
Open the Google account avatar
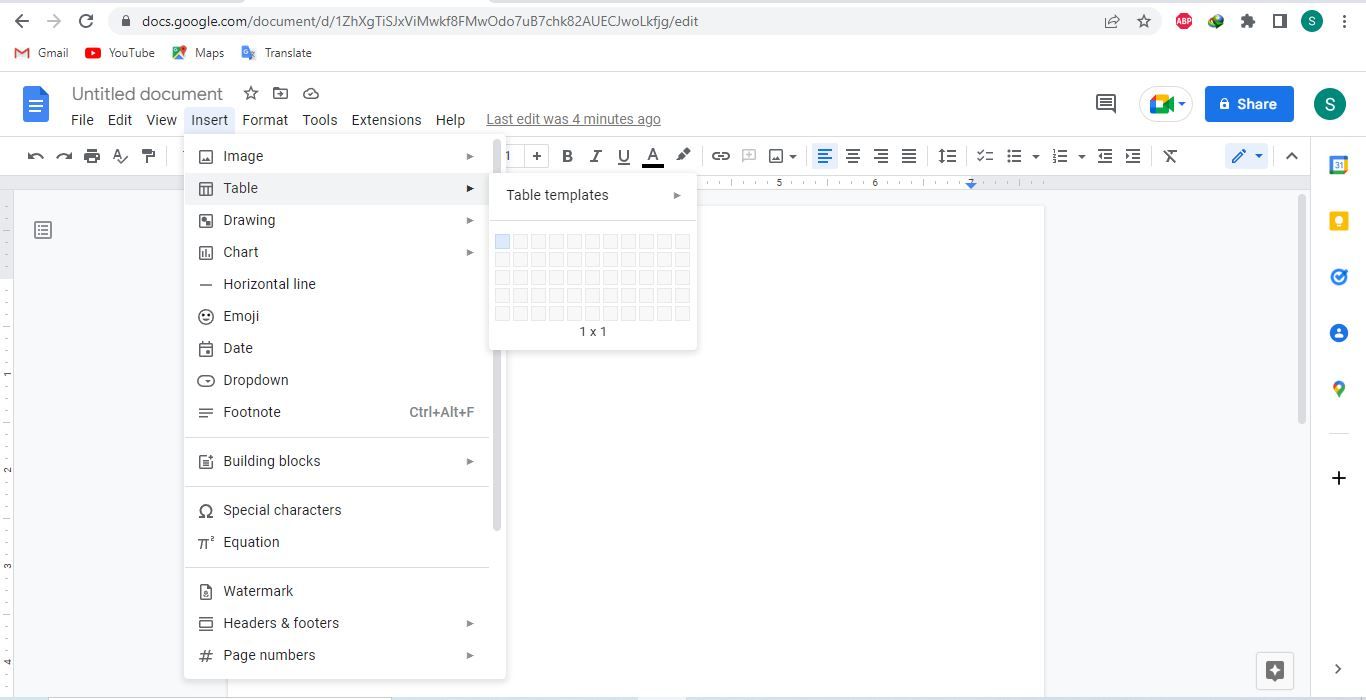pos(1329,104)
